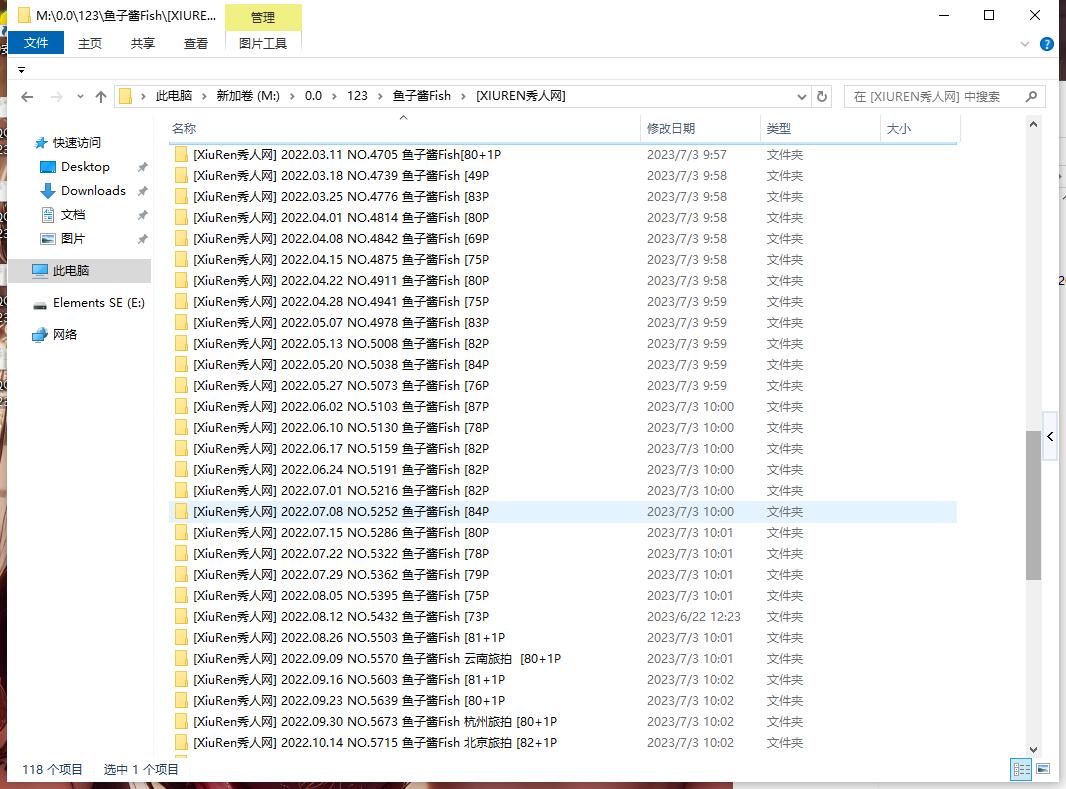Expand 新加卷 (M:) breadcrumb chevron
The width and height of the screenshot is (1066, 789).
(292, 97)
